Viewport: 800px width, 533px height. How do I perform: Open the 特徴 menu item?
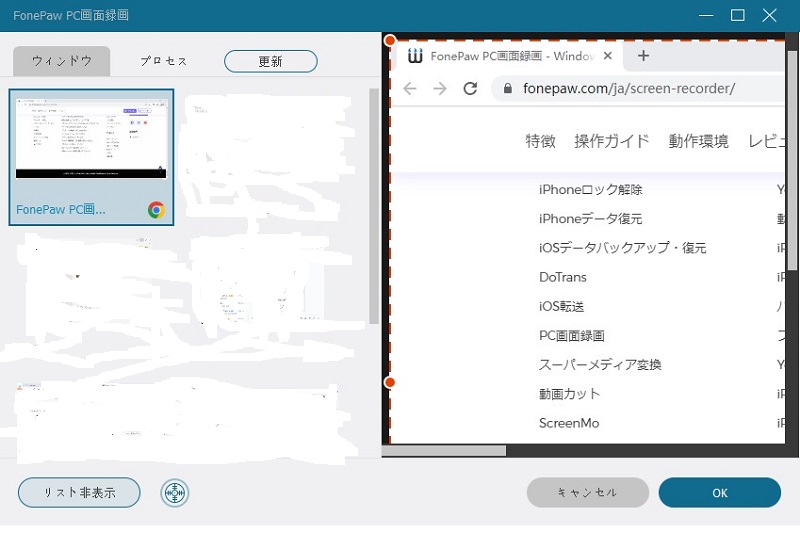540,141
